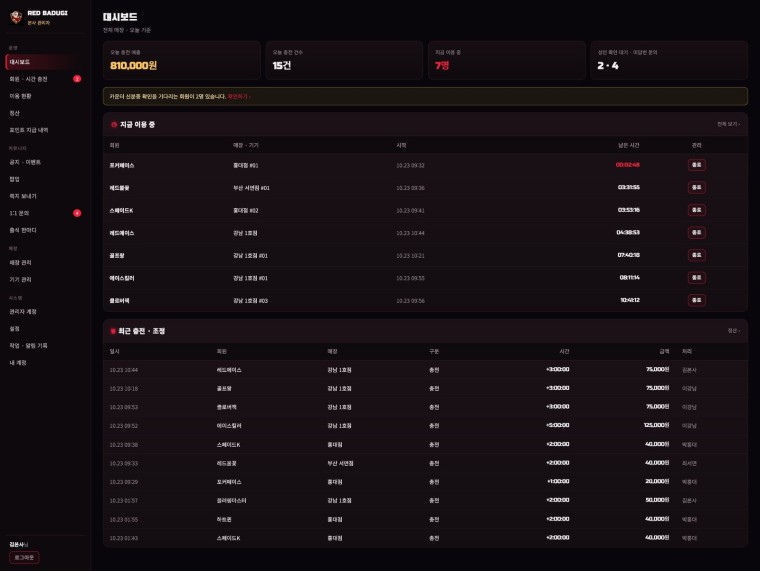Click the 구분 column header
The image size is (760, 571).
(x=434, y=351)
